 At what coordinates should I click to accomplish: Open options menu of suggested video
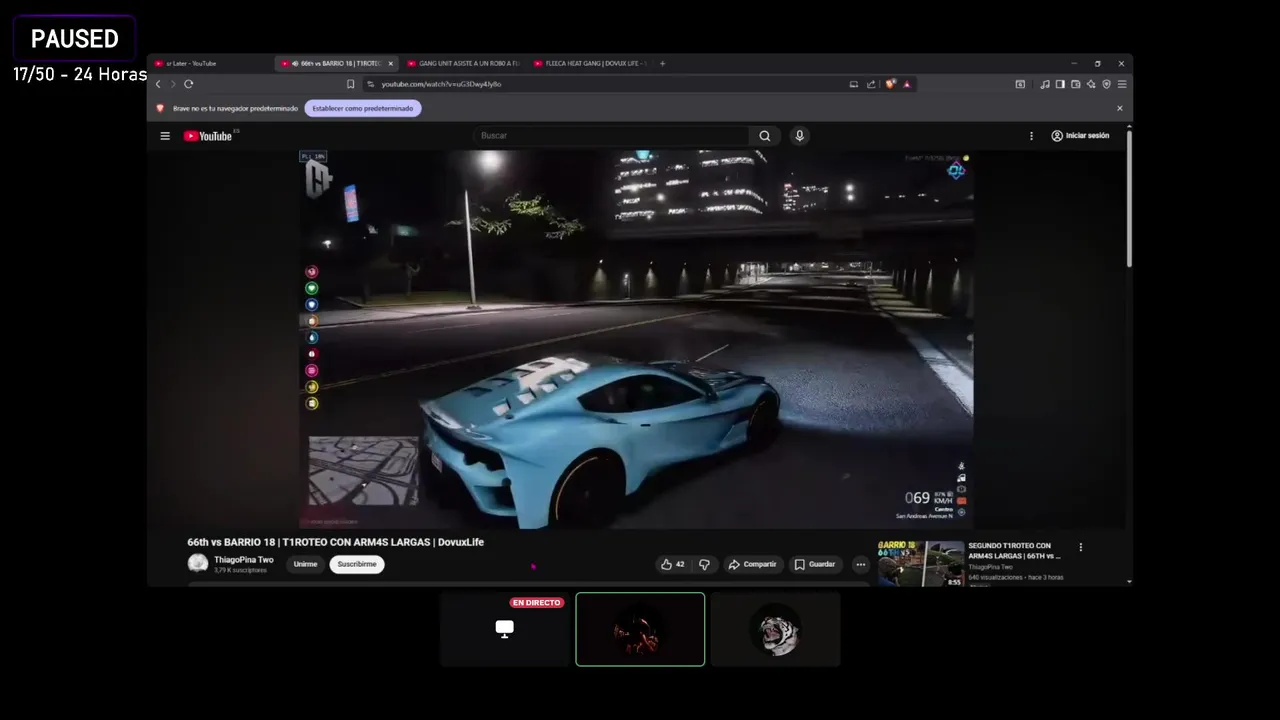click(x=1080, y=547)
